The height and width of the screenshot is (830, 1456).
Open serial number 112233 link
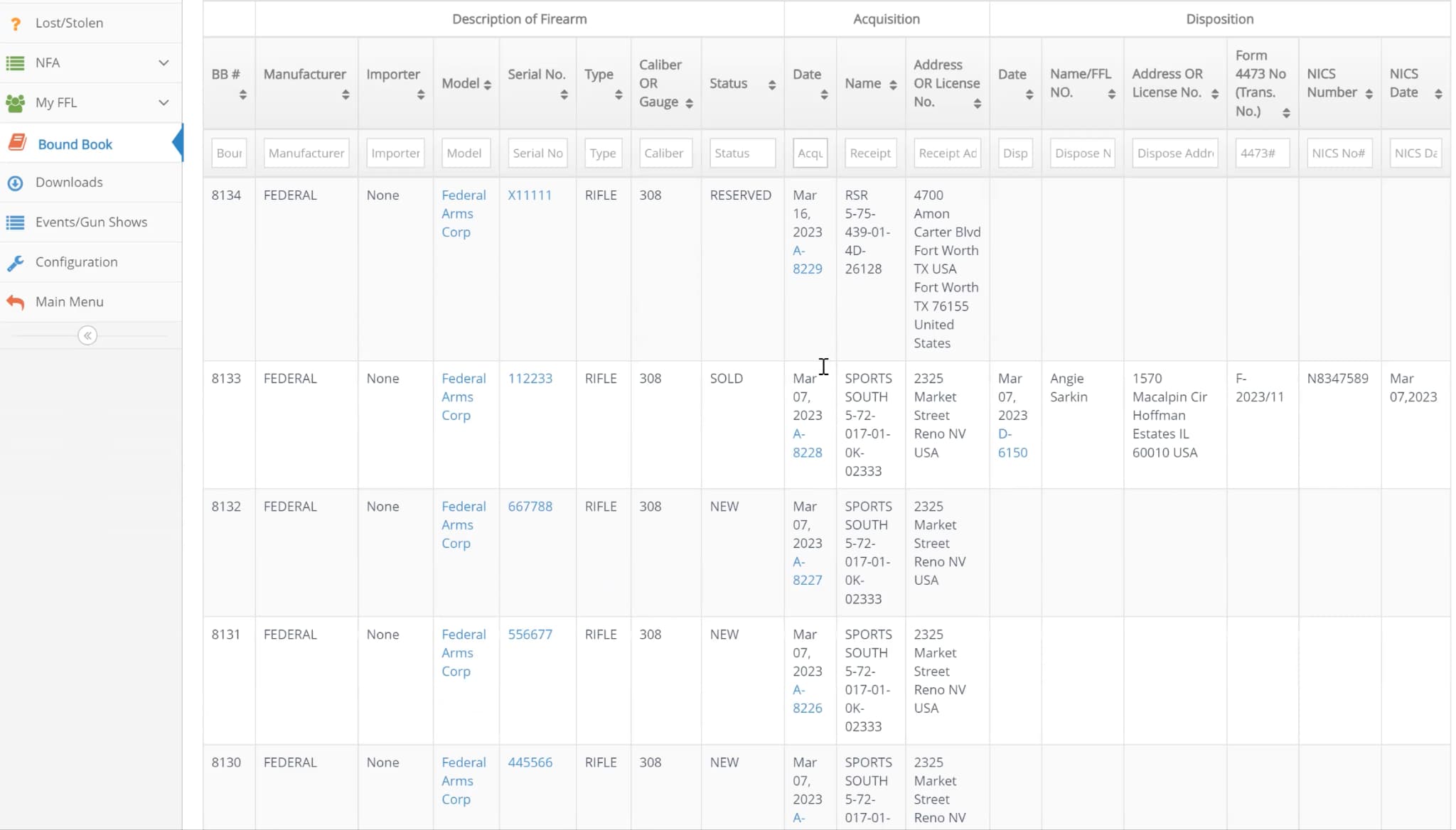[530, 379]
